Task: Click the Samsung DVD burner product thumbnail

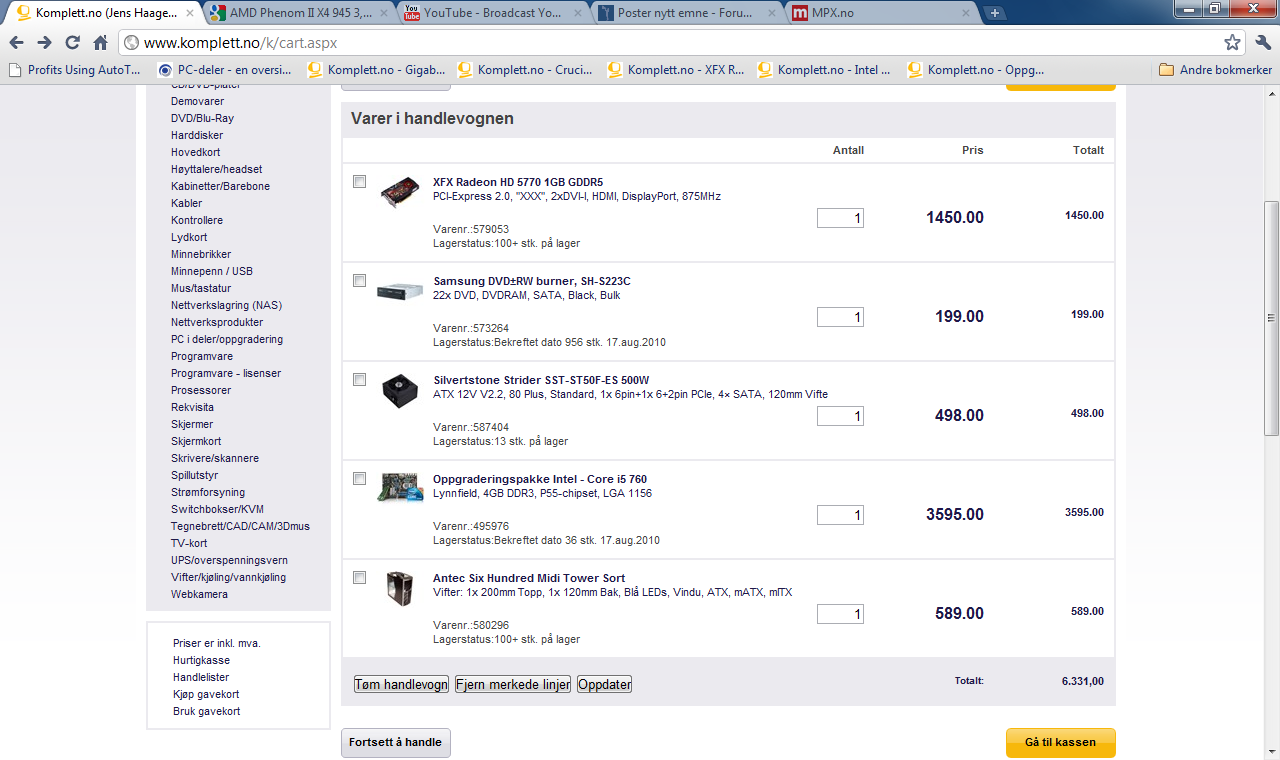Action: (400, 291)
